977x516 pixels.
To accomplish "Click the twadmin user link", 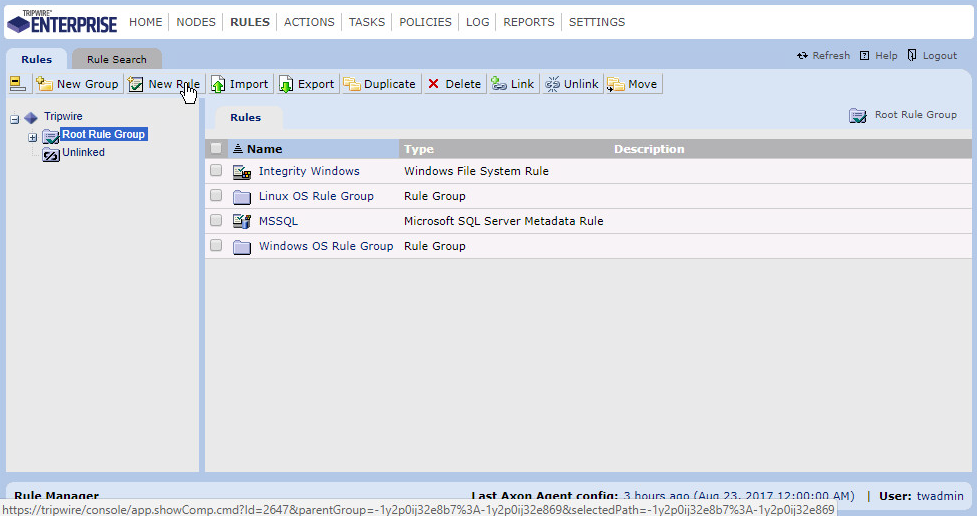I will (940, 496).
